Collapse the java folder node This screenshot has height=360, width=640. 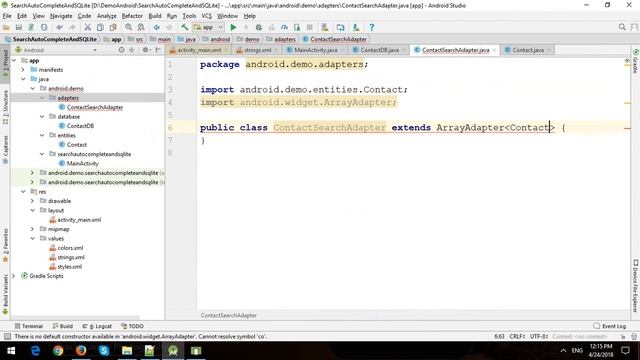point(23,79)
